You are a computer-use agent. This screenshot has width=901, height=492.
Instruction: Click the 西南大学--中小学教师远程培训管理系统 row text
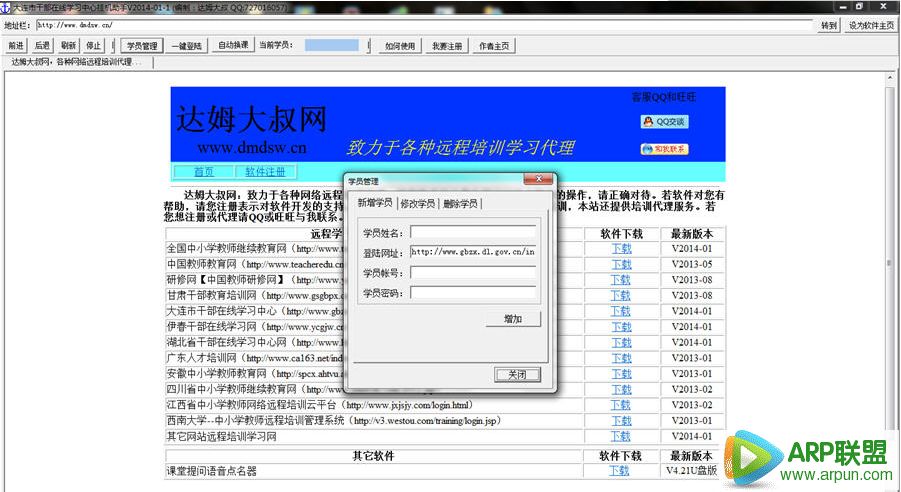(x=334, y=421)
